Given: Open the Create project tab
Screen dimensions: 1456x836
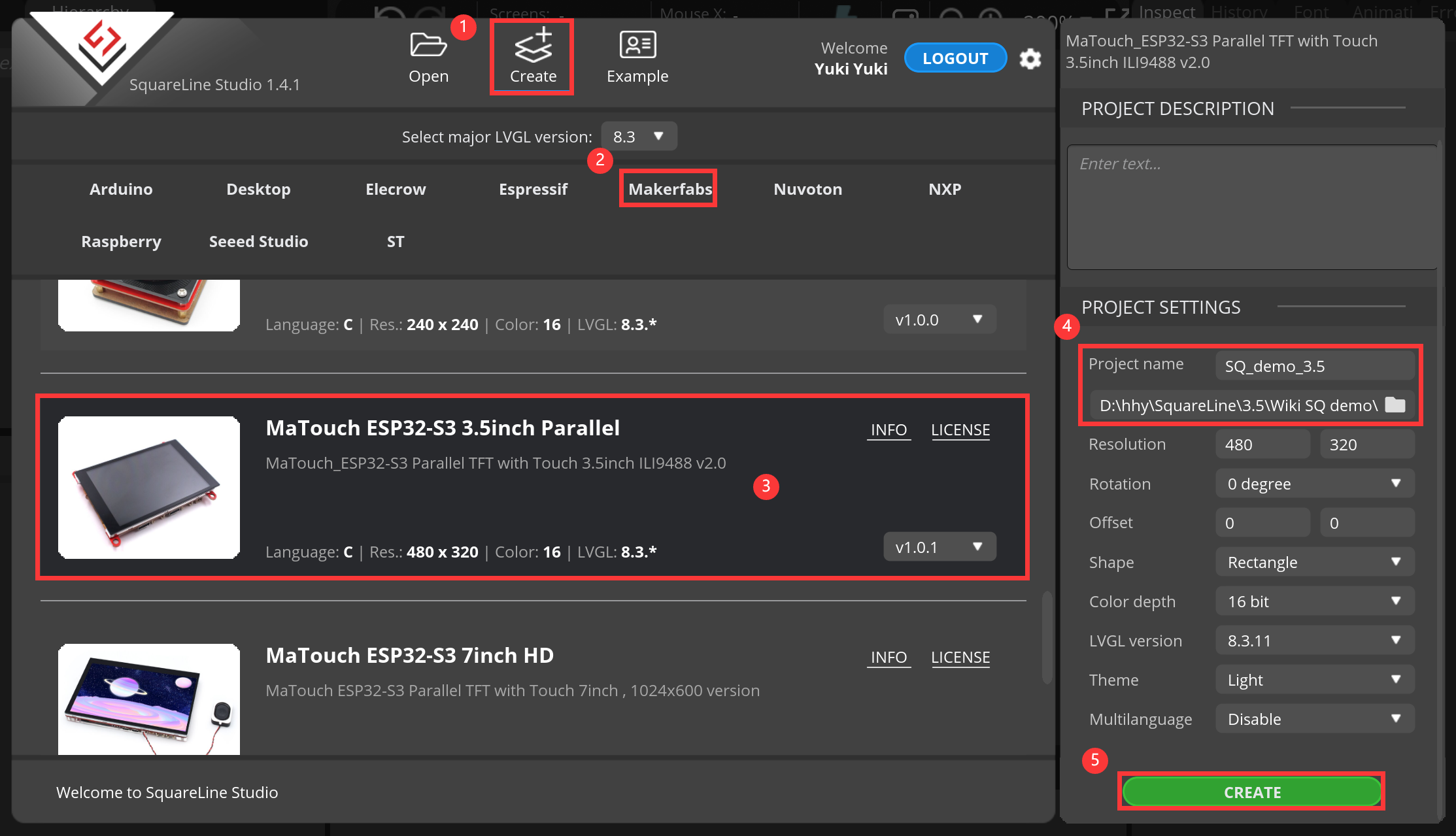Looking at the screenshot, I should (x=532, y=57).
